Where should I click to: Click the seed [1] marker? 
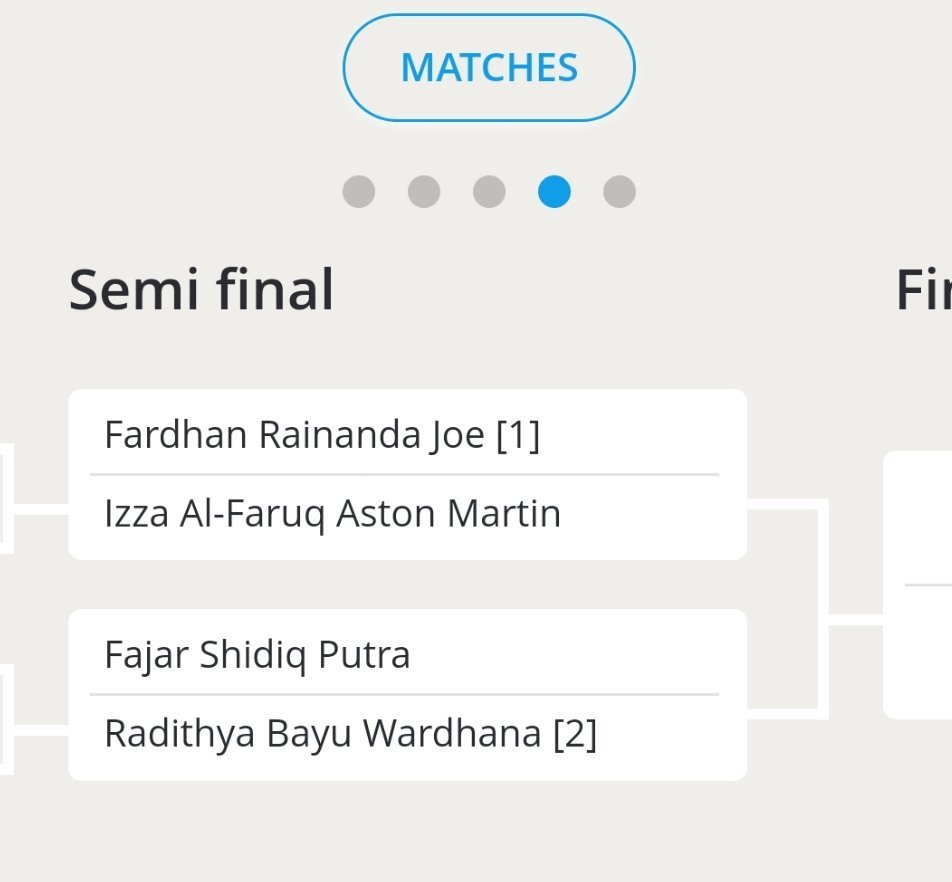click(x=518, y=435)
